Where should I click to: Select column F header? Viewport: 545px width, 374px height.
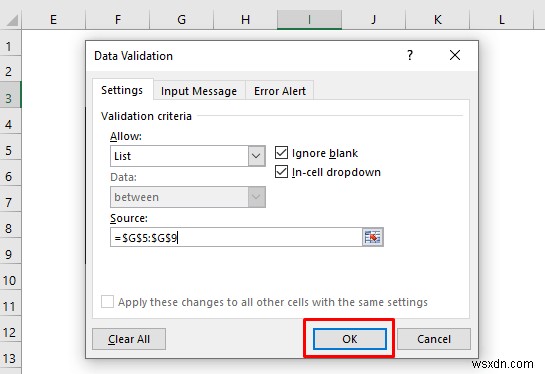pos(118,20)
